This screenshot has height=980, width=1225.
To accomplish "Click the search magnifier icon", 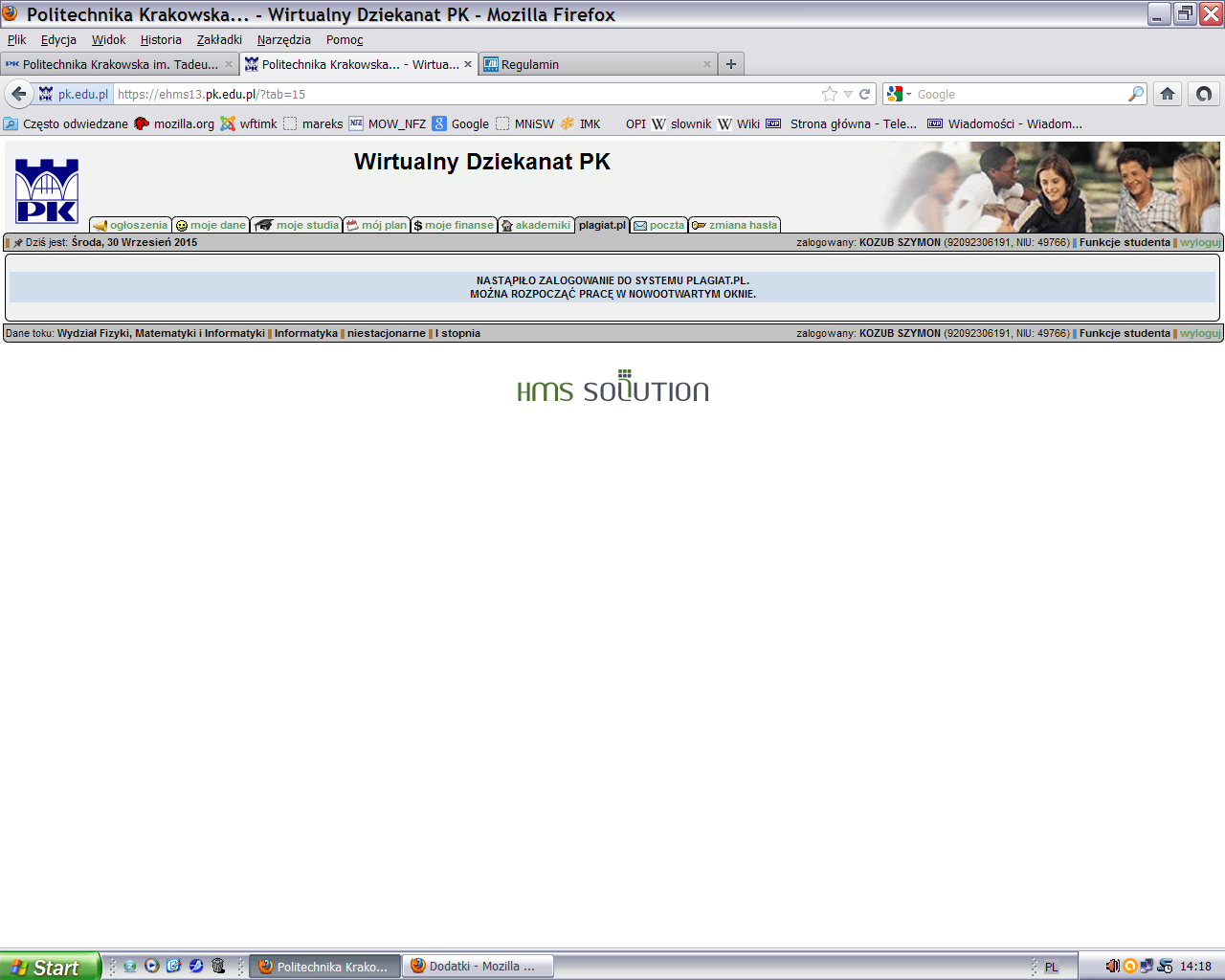I will coord(1135,94).
